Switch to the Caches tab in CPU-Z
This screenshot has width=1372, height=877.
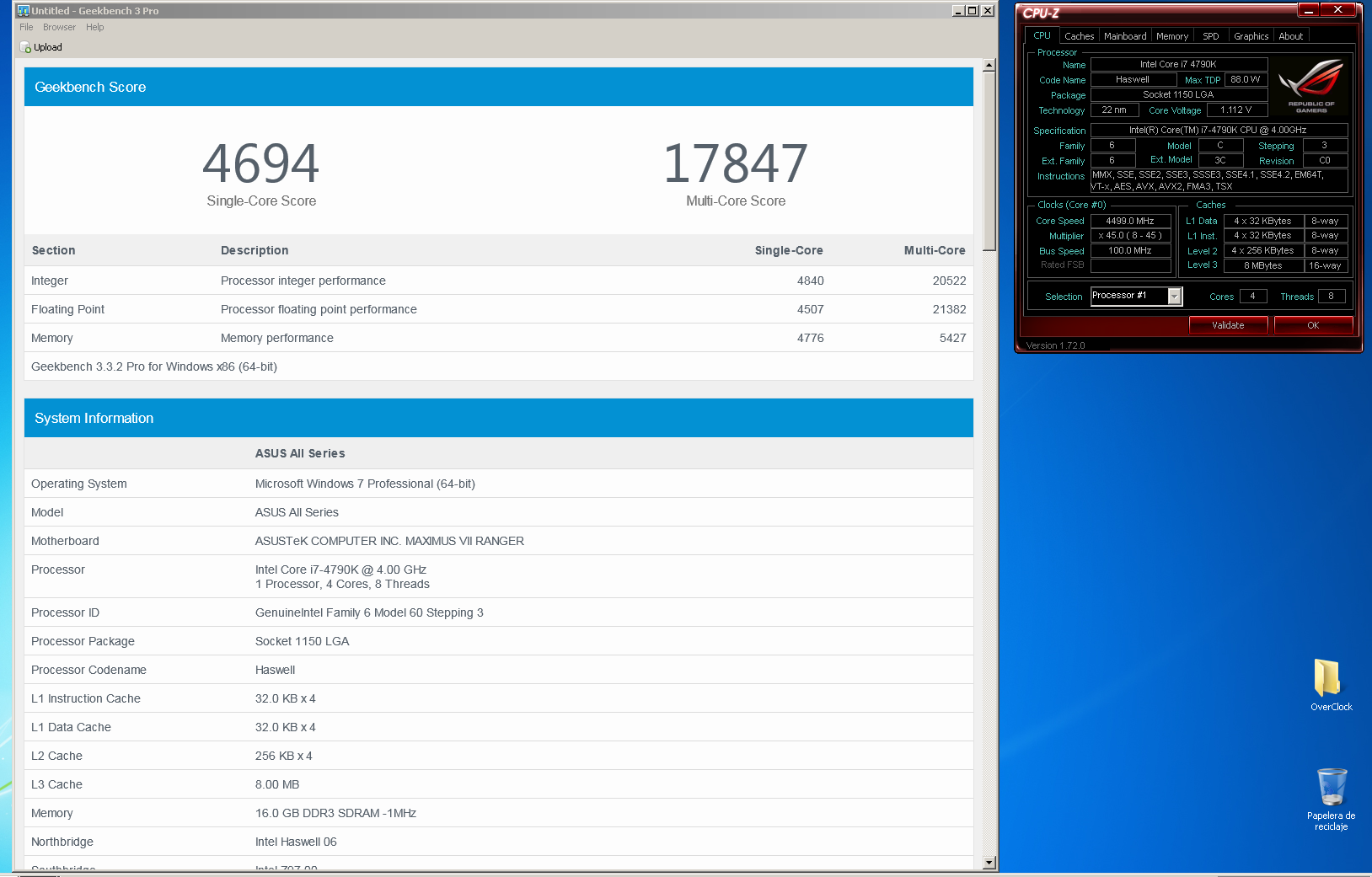coord(1079,36)
